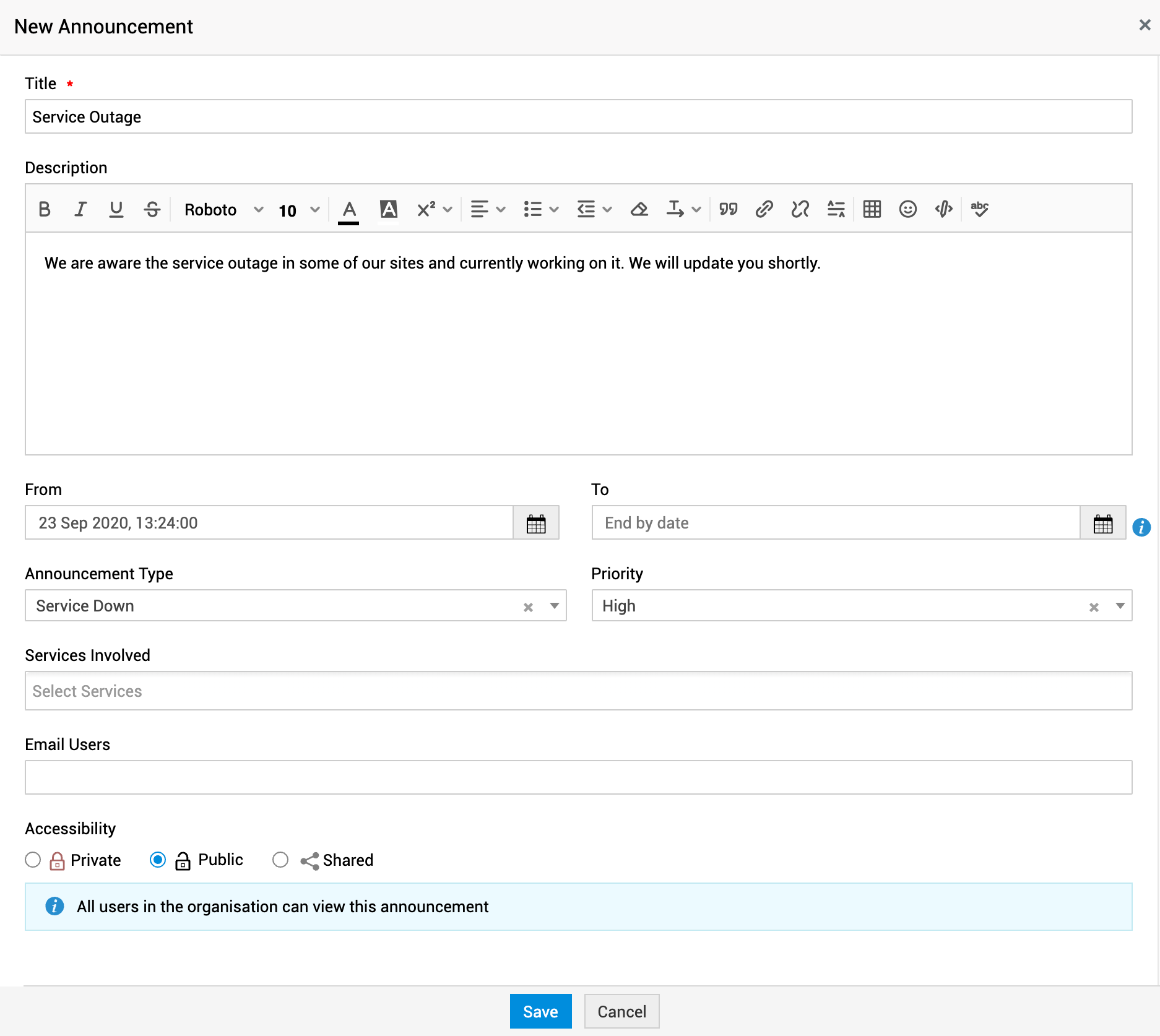
Task: Open the From date calendar picker
Action: tap(535, 523)
